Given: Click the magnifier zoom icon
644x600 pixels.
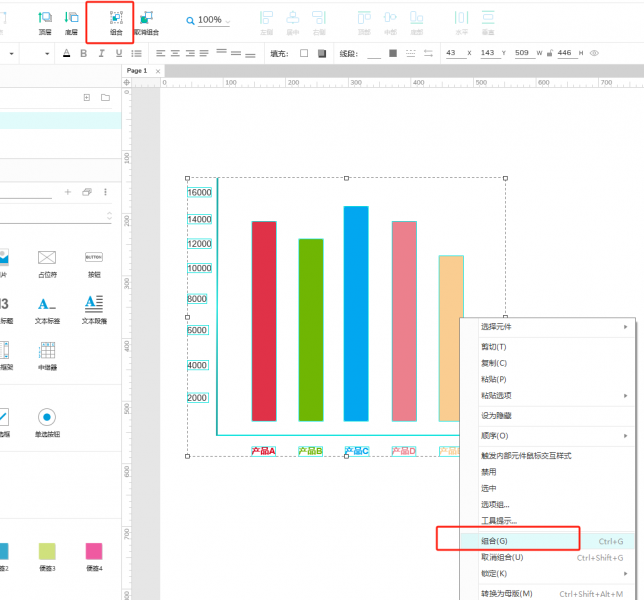Looking at the screenshot, I should tap(190, 21).
